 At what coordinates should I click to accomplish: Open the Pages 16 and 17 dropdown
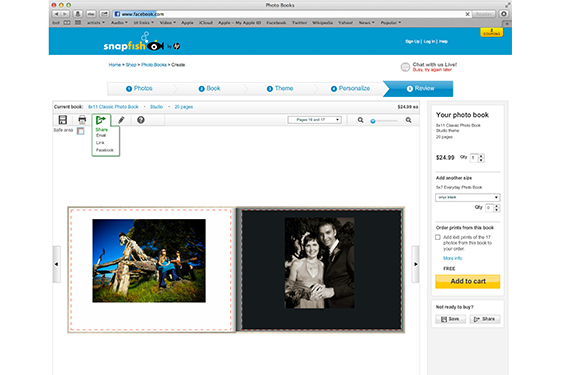point(314,120)
